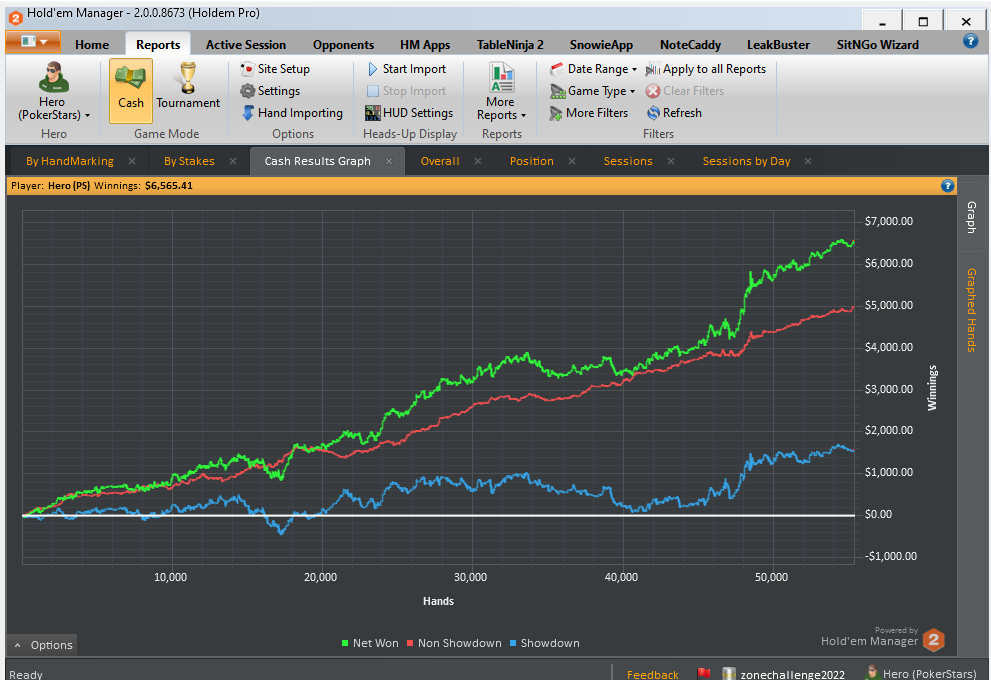Open the TableNinja 2 tab

(510, 45)
